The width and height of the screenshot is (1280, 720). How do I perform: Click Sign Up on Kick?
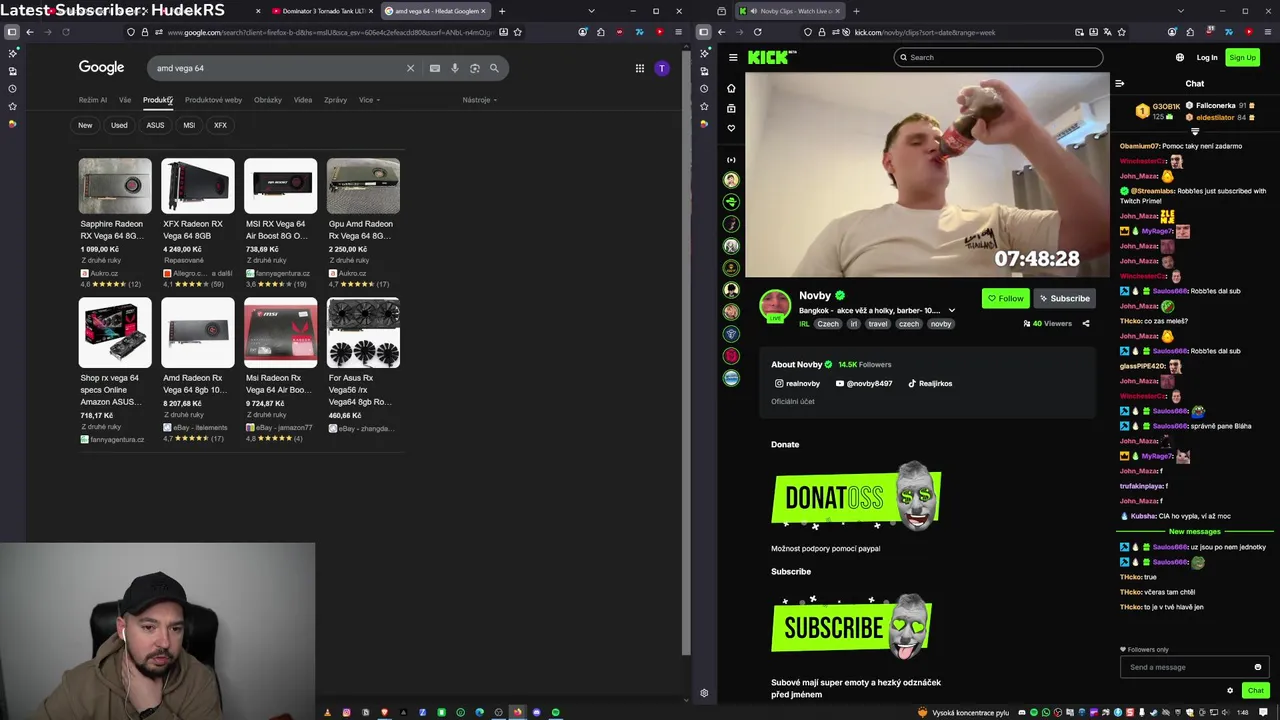[x=1243, y=57]
